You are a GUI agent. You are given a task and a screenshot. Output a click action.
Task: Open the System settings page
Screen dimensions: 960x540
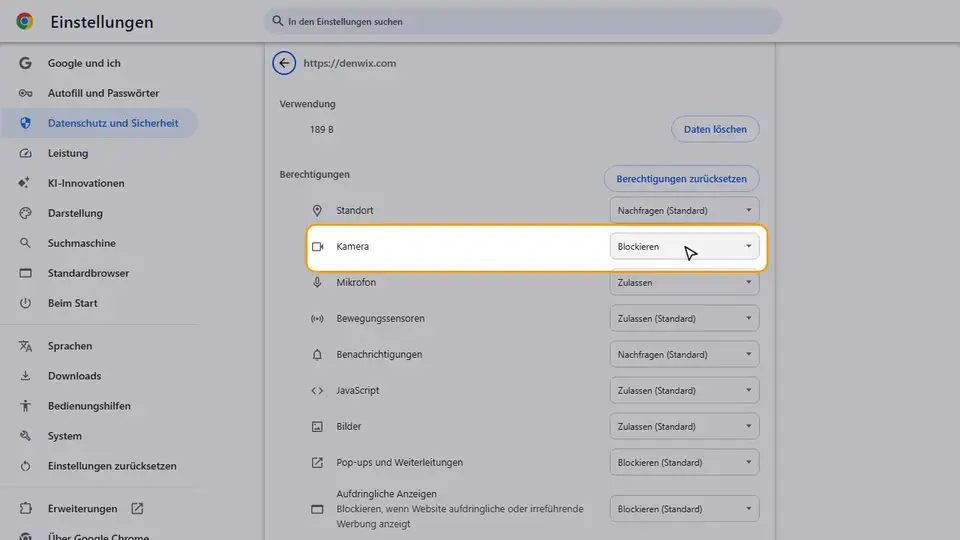point(64,436)
